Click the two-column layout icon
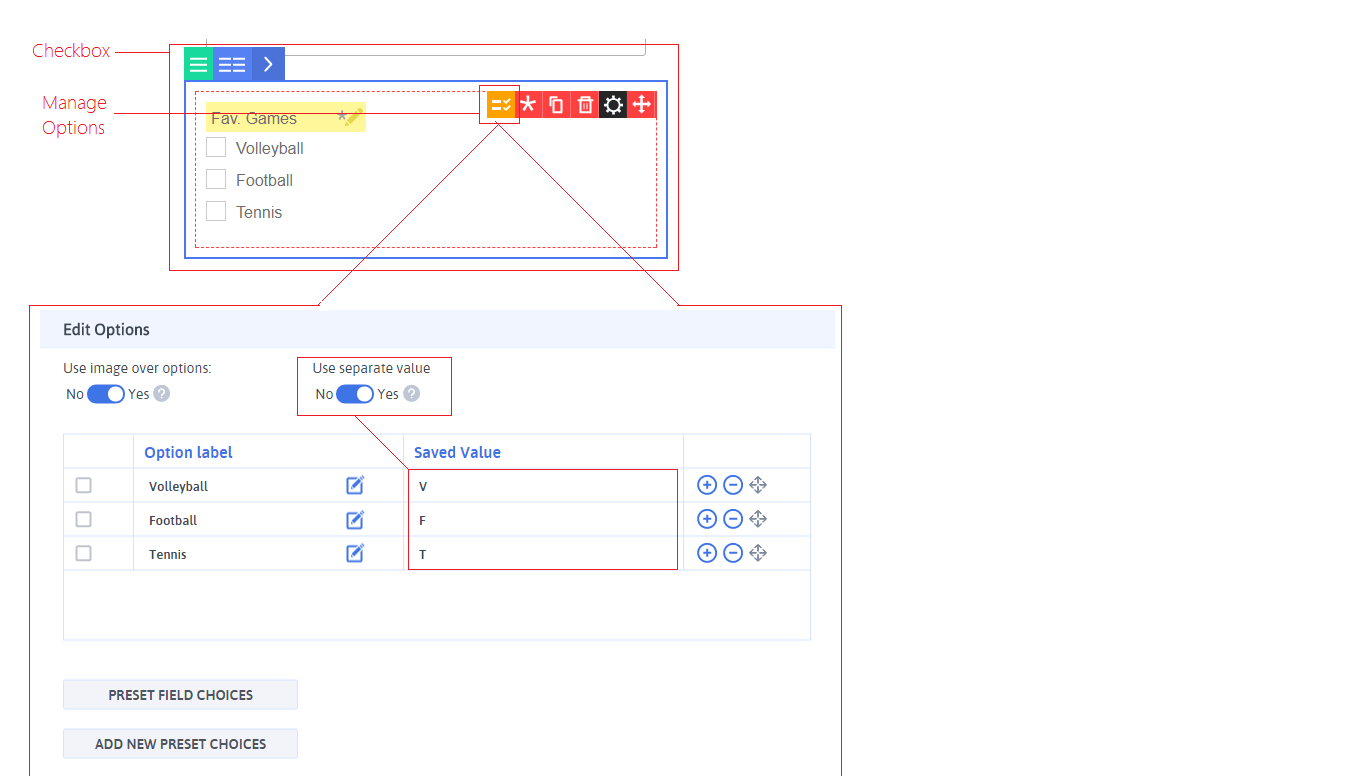1360x776 pixels. point(232,64)
